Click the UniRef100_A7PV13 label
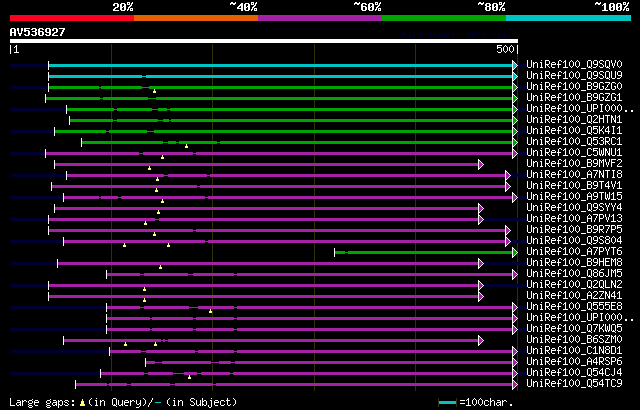This screenshot has width=640, height=410. tap(574, 219)
